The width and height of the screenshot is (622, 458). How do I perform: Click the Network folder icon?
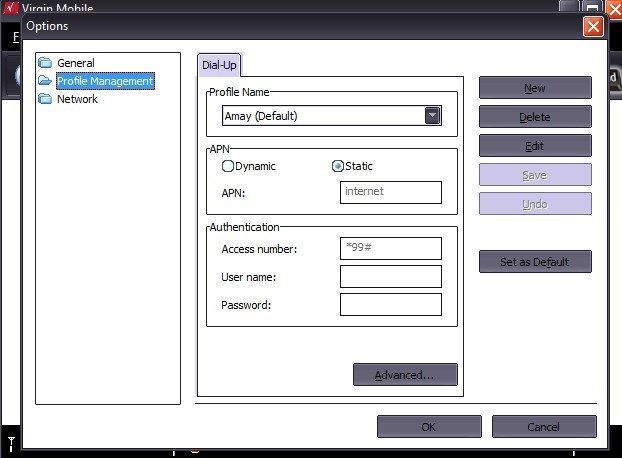click(x=45, y=99)
